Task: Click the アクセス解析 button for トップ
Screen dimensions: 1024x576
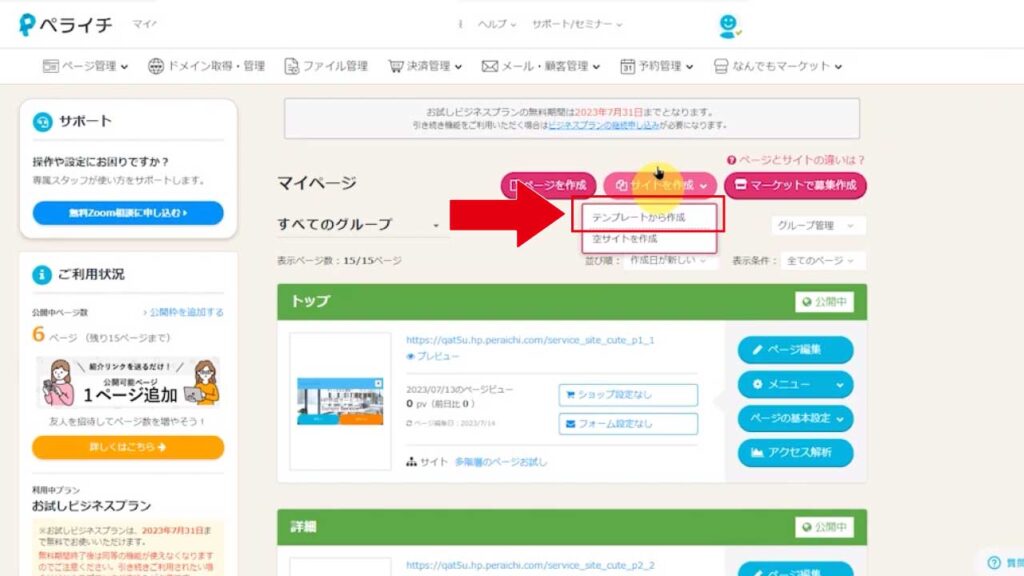Action: click(x=795, y=453)
